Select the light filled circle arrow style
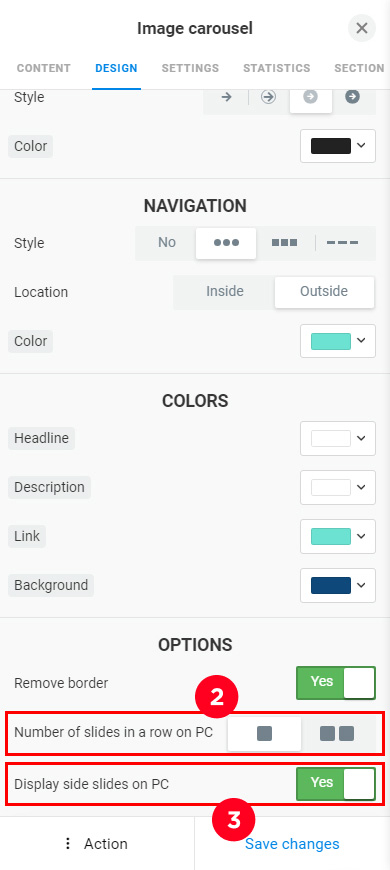390x870 pixels. click(x=311, y=97)
